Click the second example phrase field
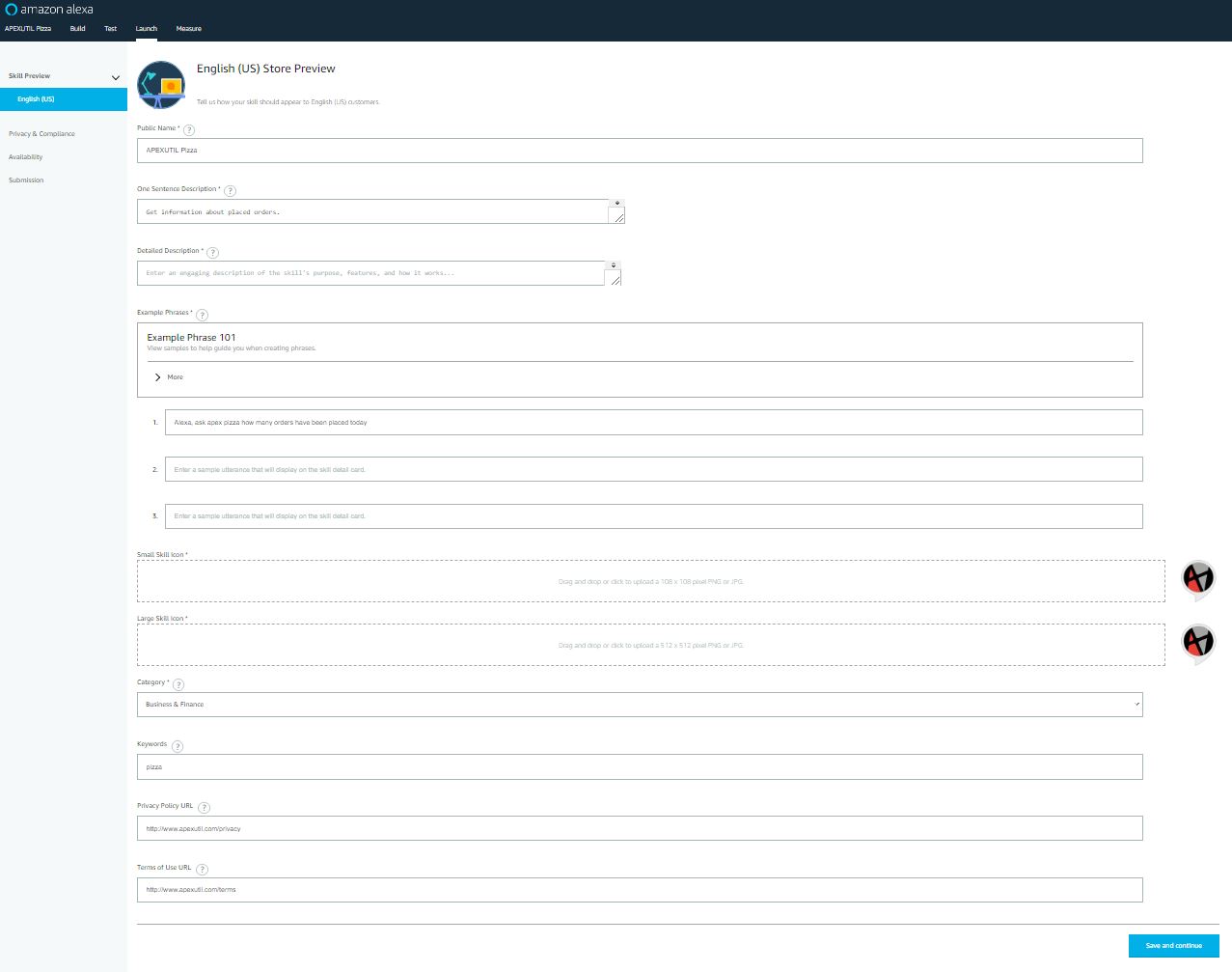1232x972 pixels. [654, 469]
